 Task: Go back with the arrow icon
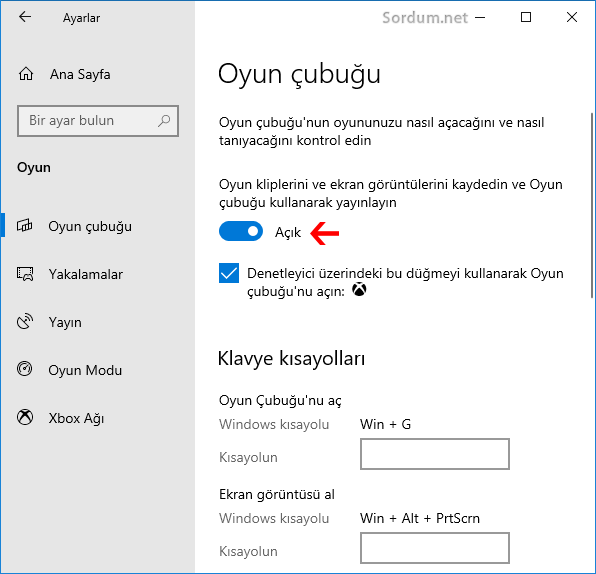pyautogui.click(x=25, y=17)
